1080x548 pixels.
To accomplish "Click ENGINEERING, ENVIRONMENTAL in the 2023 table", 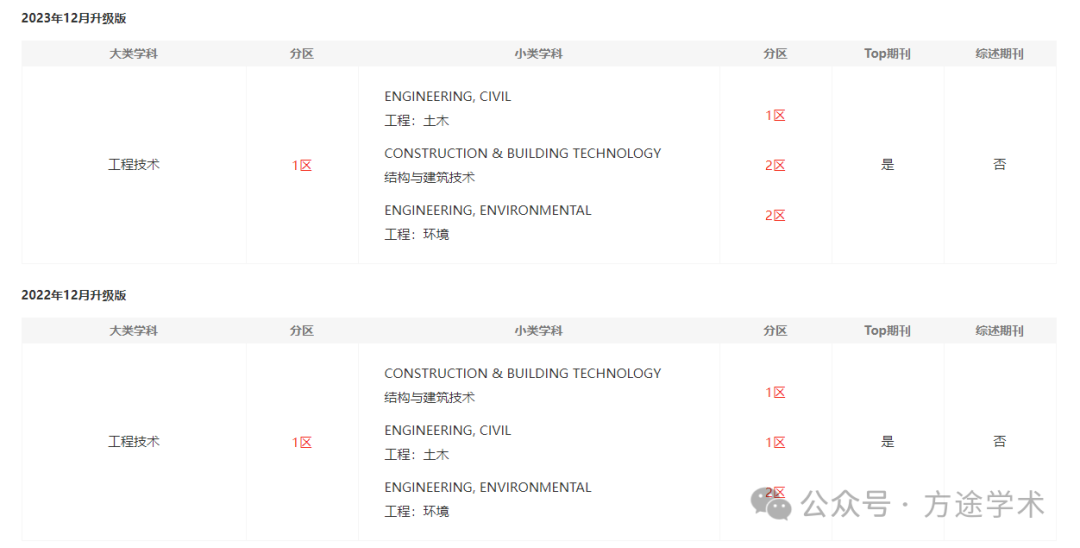I will point(488,211).
